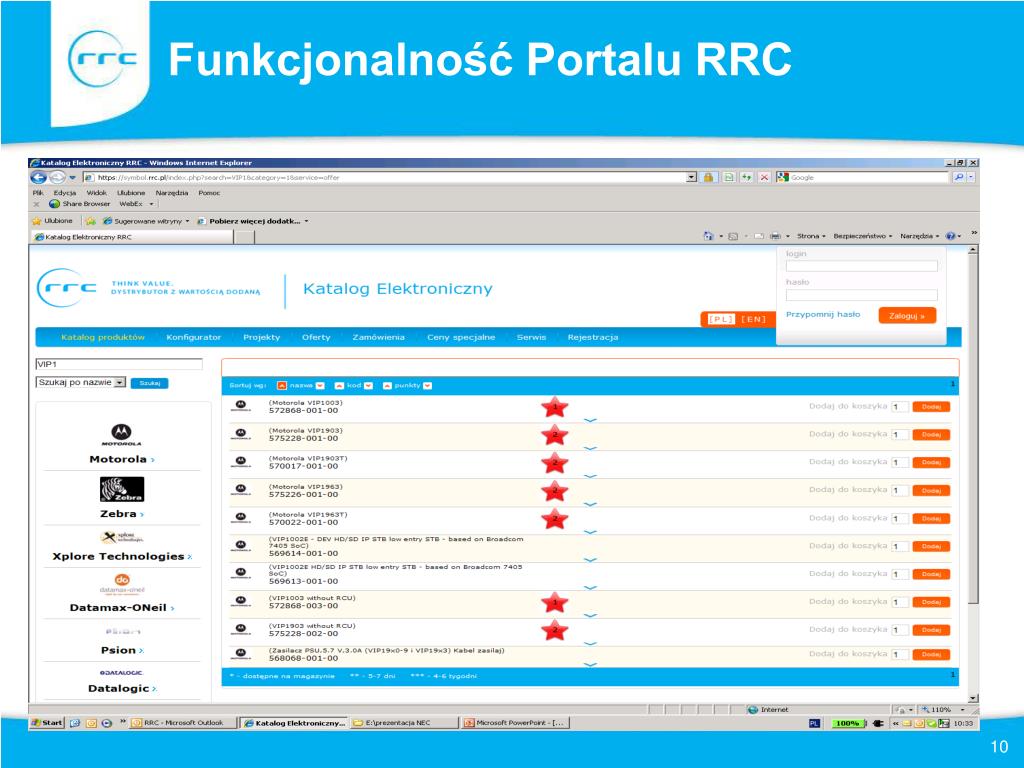The height and width of the screenshot is (768, 1024).
Task: Stop page loading with the red X
Action: (764, 177)
